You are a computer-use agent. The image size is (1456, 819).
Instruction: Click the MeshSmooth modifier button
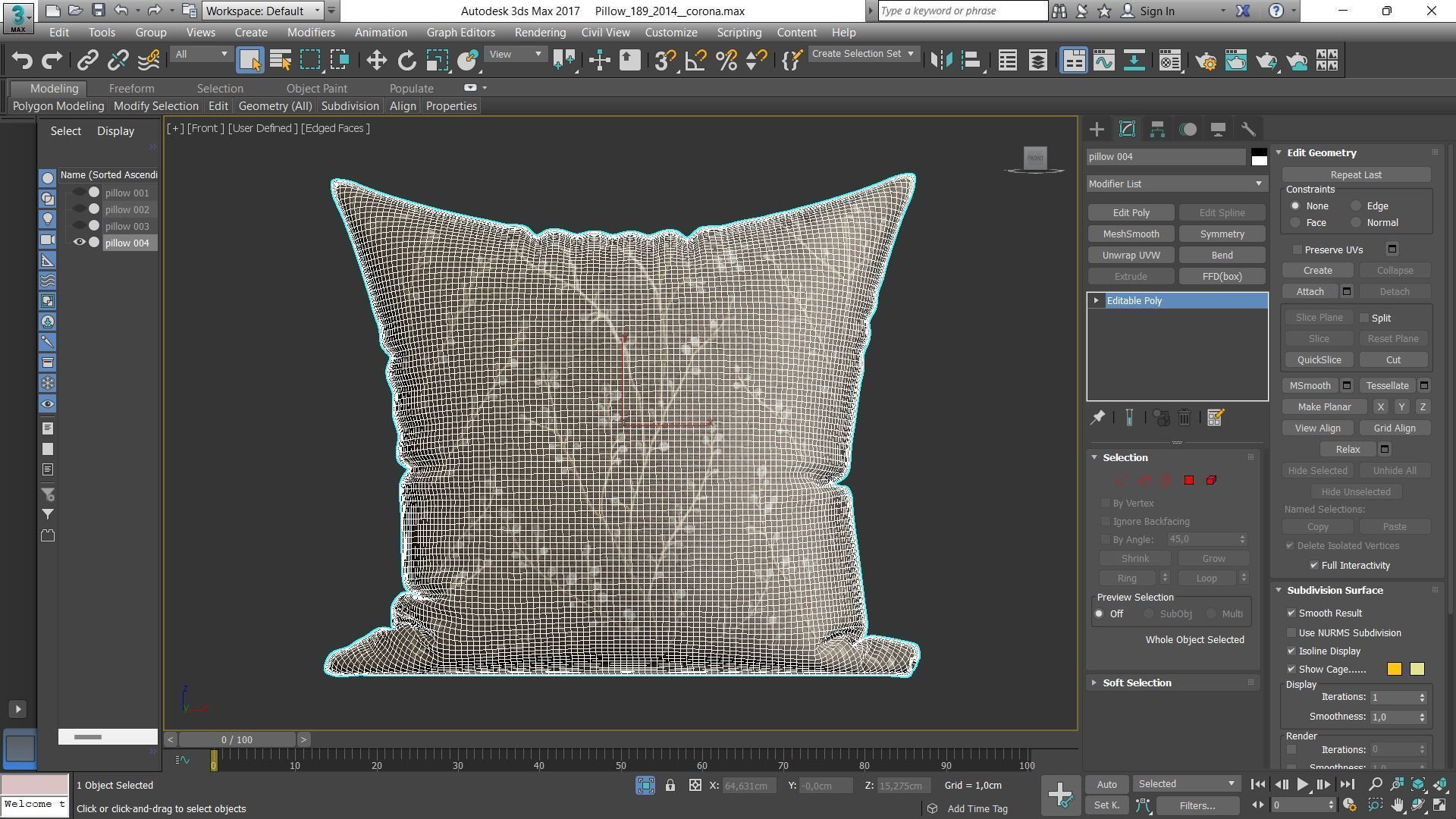[x=1131, y=234]
